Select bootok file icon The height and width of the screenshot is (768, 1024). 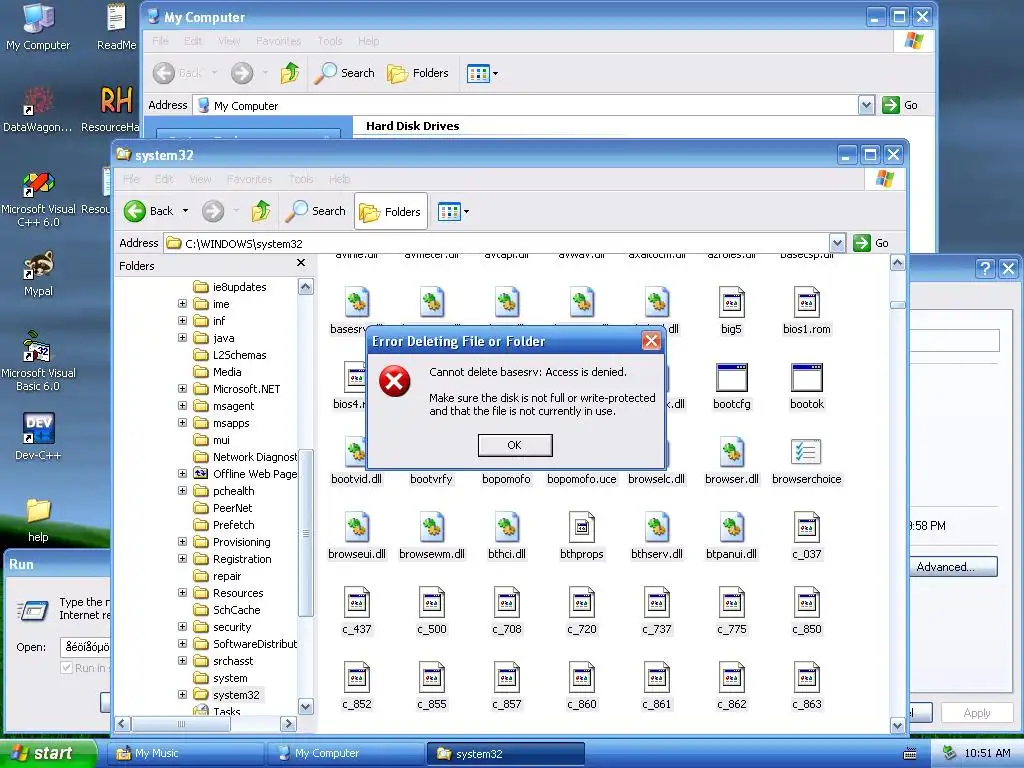click(x=807, y=386)
